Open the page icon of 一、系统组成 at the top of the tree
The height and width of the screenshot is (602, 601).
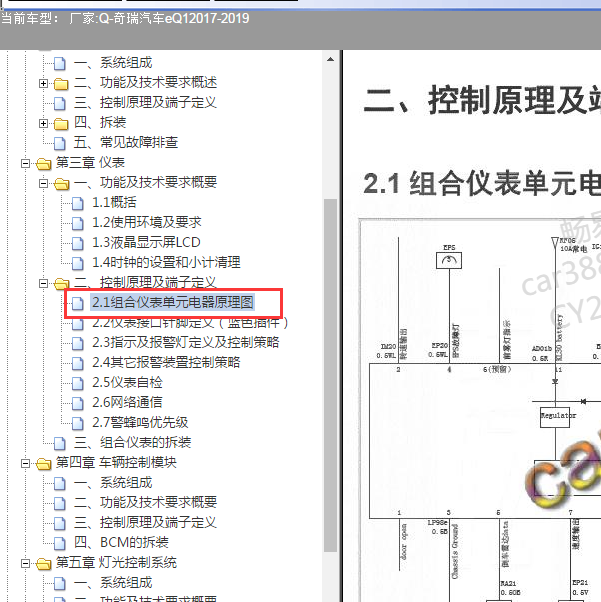tap(60, 63)
